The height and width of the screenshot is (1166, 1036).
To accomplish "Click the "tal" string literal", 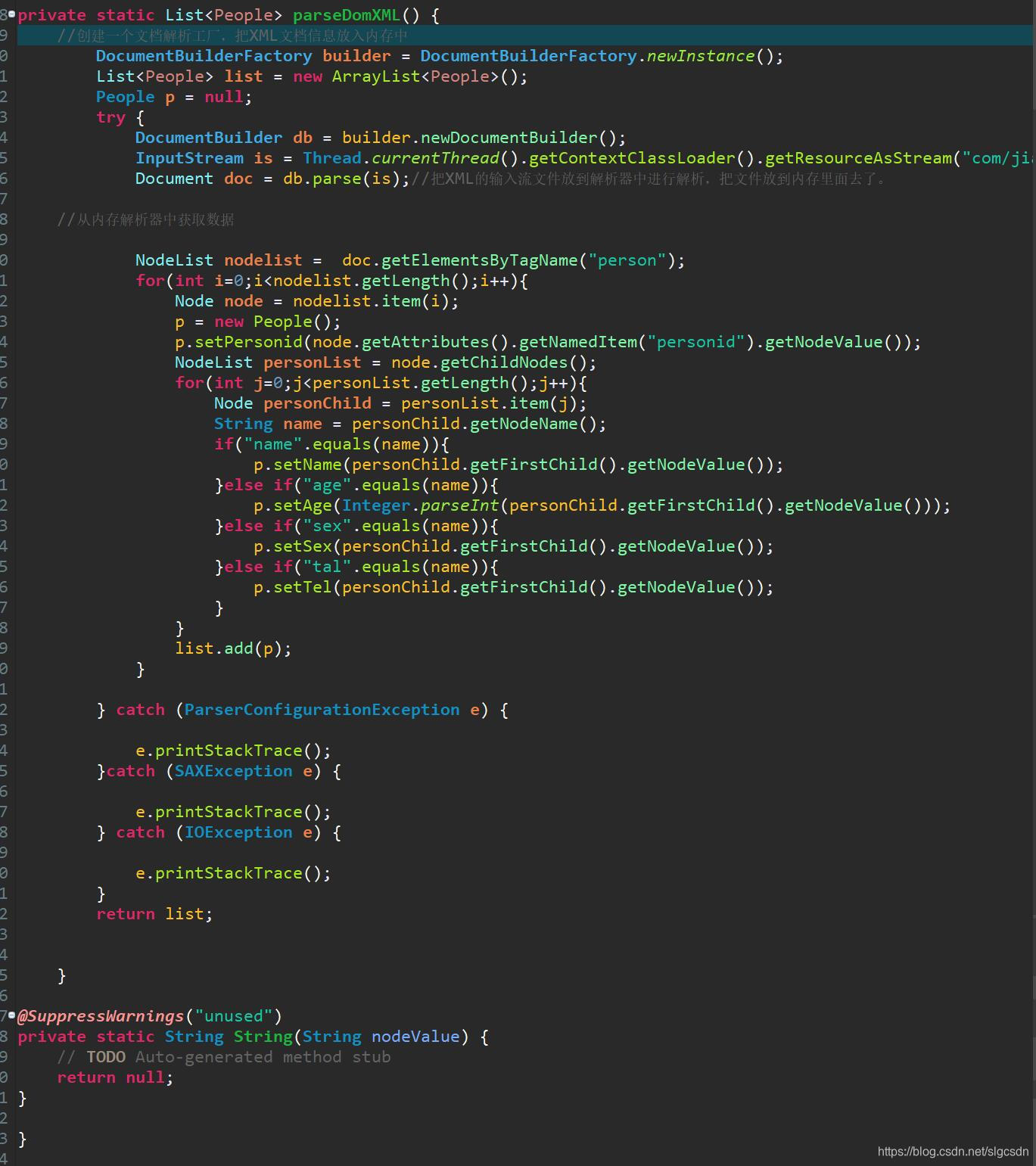I will [x=327, y=567].
